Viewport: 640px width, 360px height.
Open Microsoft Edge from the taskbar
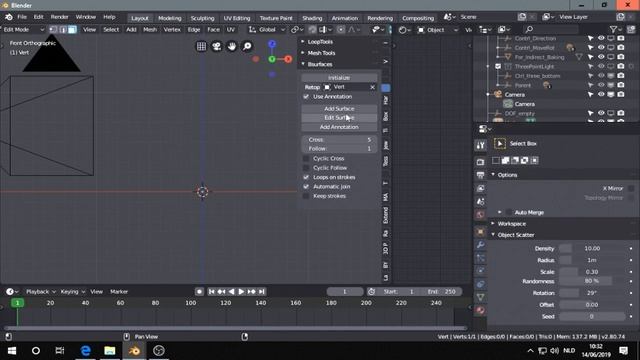point(85,351)
